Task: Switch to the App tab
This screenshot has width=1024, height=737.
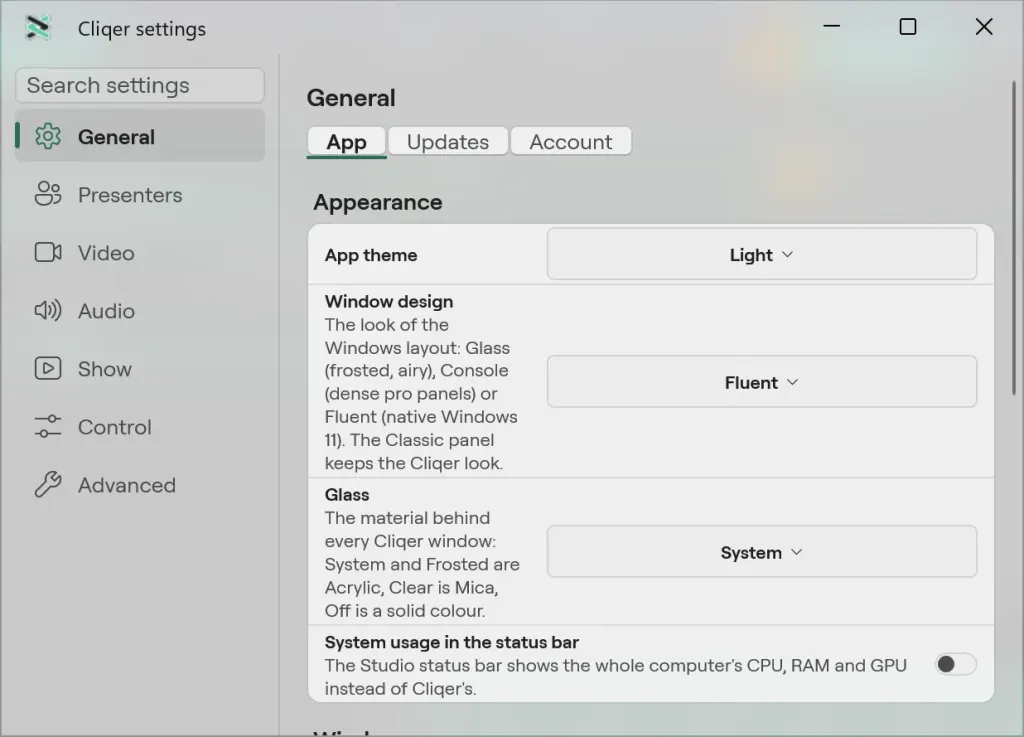Action: (346, 142)
